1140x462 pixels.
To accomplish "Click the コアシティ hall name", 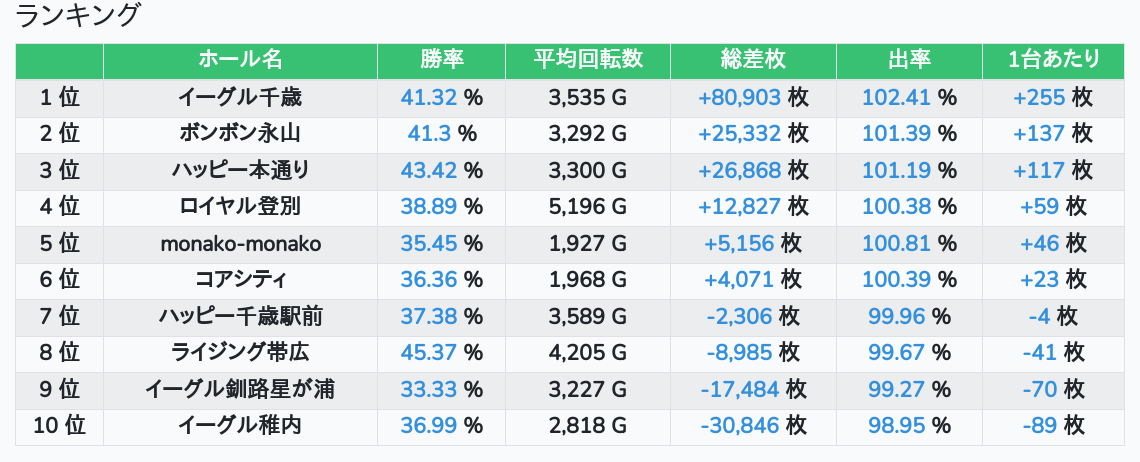I will click(x=240, y=280).
